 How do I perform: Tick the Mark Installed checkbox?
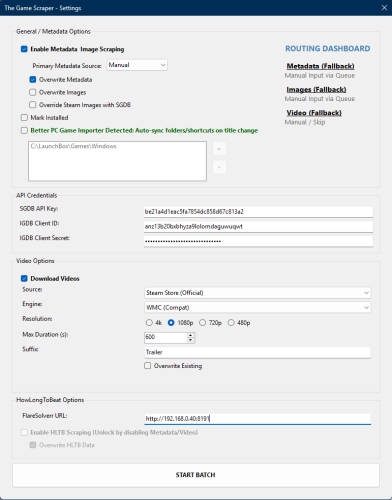[24, 118]
